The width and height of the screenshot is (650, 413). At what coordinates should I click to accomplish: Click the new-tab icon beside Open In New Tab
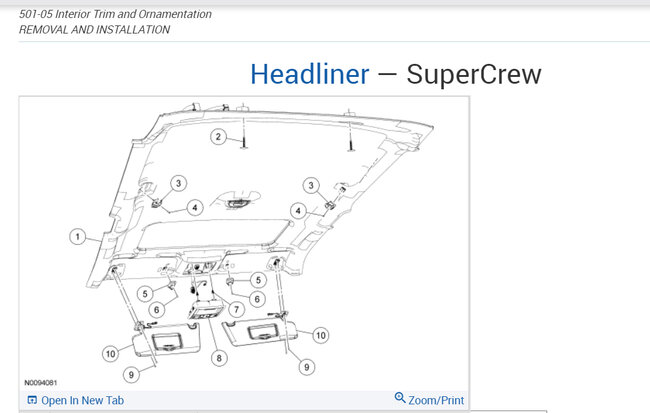(32, 400)
